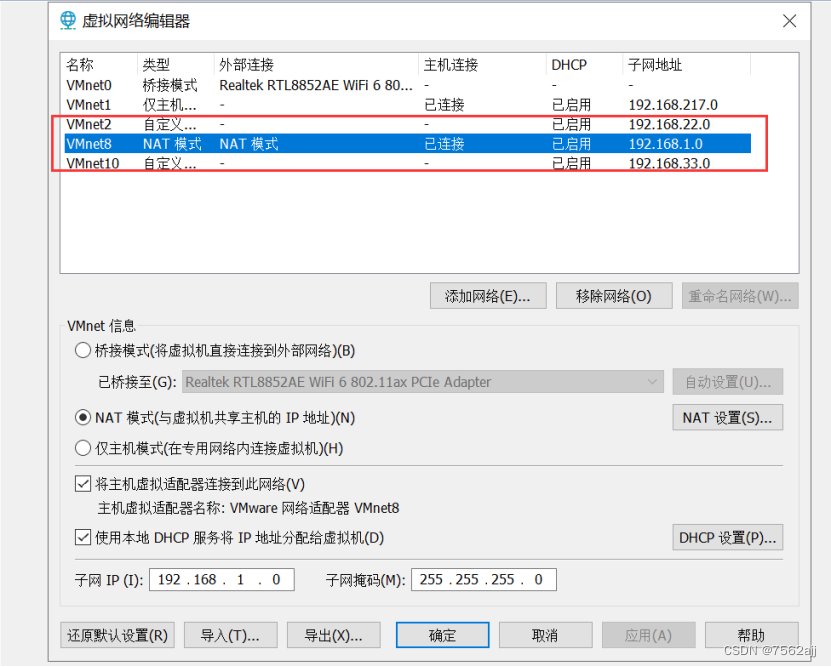
Task: Click the 添加网络(E)... button
Action: (x=488, y=296)
